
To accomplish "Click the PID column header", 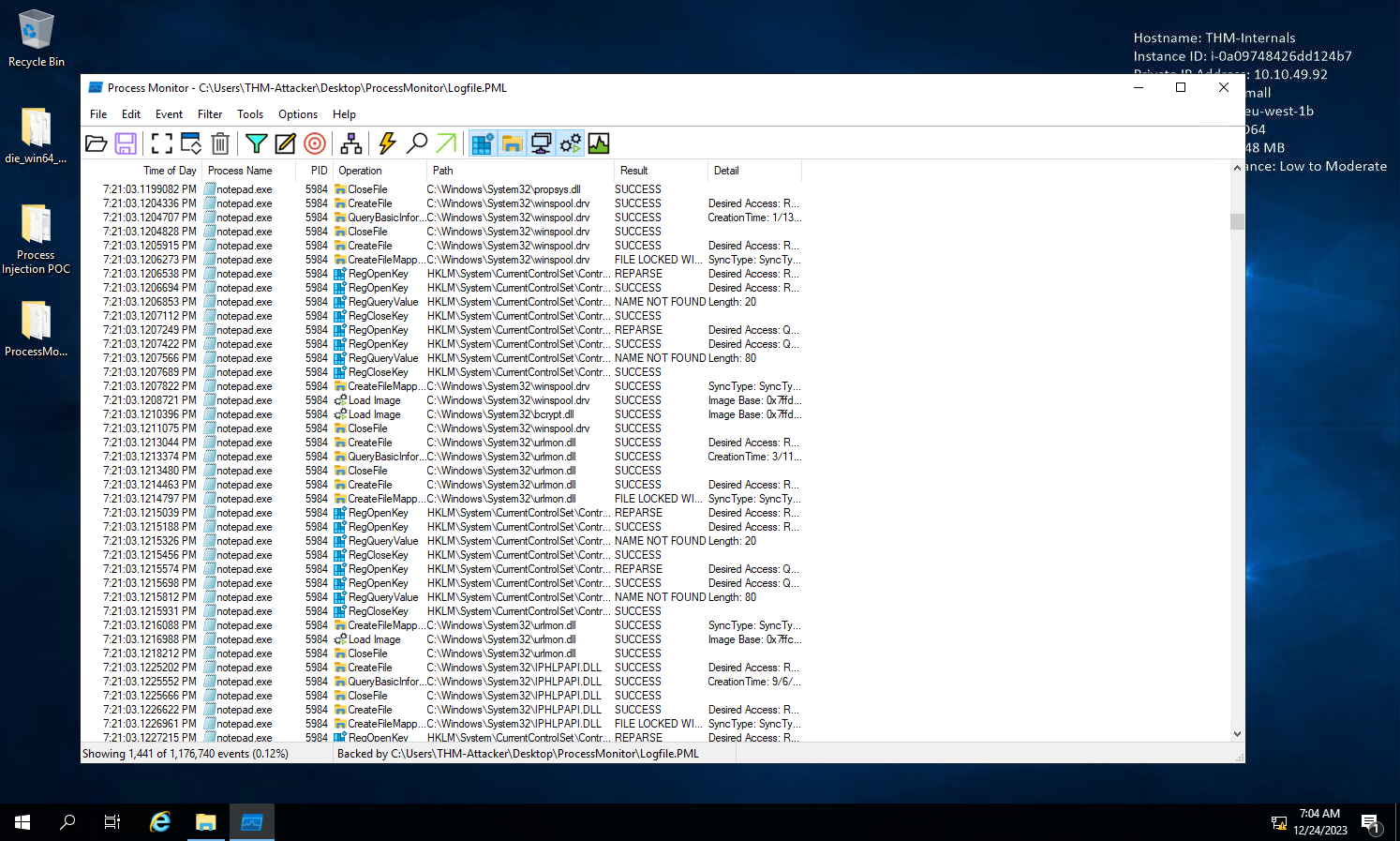I will pyautogui.click(x=315, y=171).
